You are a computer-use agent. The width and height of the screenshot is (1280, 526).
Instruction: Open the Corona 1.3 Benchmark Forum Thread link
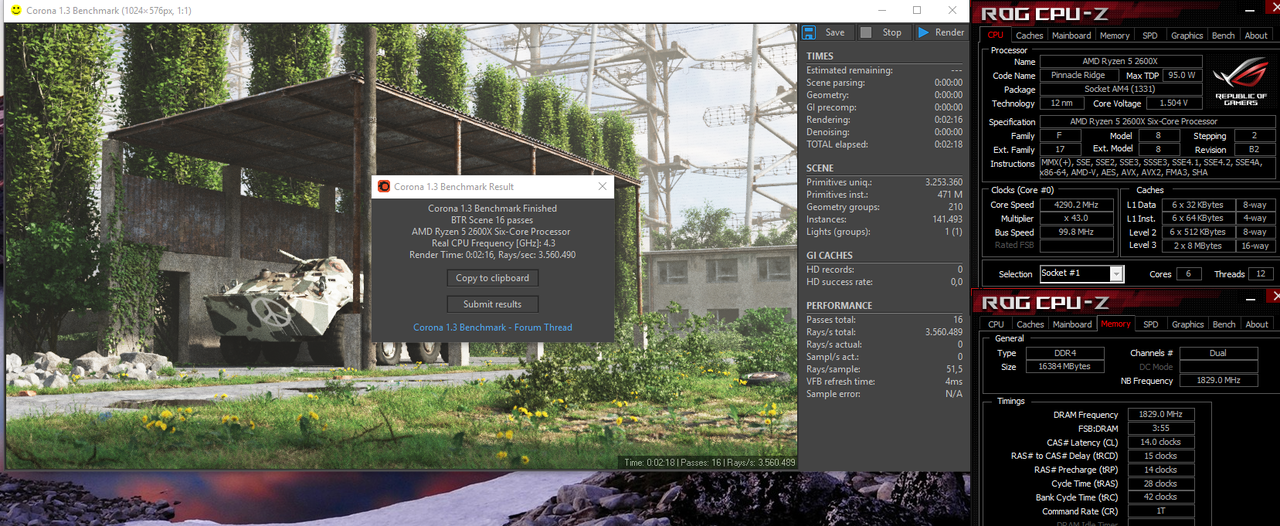click(x=493, y=328)
